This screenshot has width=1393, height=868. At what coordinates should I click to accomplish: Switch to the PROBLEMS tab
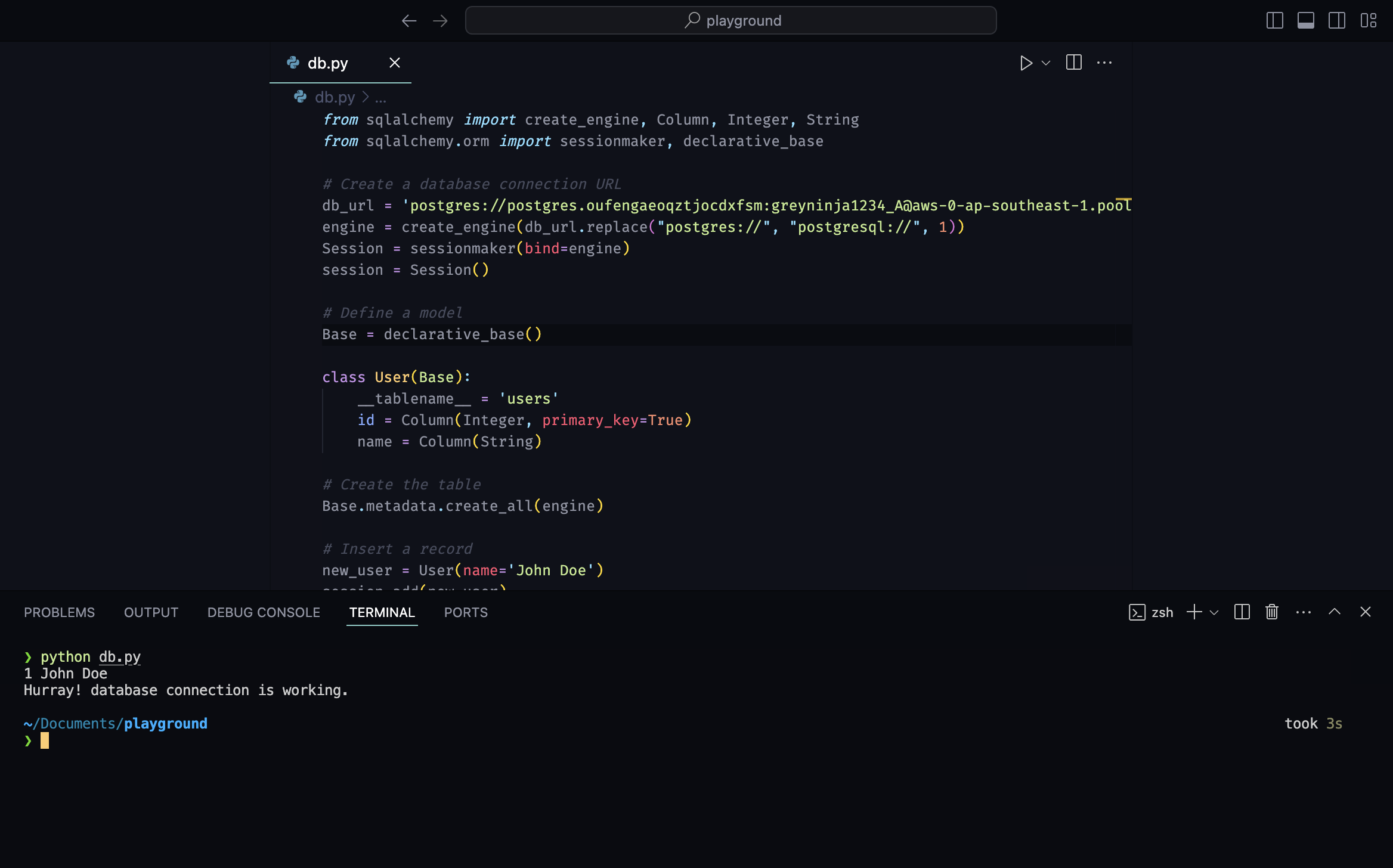[x=59, y=613]
